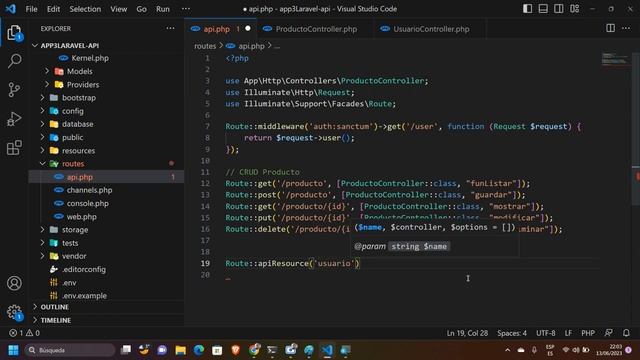Expand the OUTLINE section
Image resolution: width=640 pixels, height=360 pixels.
[x=54, y=307]
